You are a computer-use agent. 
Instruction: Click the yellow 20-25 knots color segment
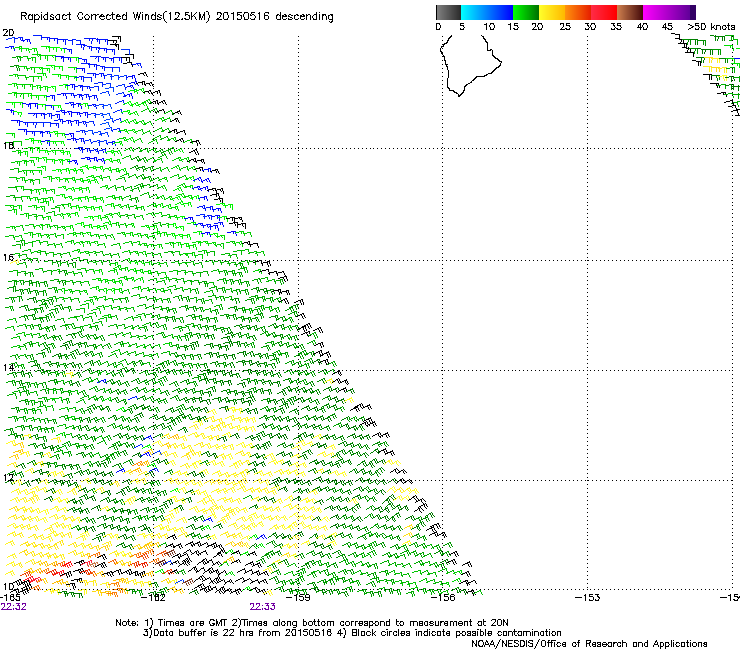(x=552, y=12)
